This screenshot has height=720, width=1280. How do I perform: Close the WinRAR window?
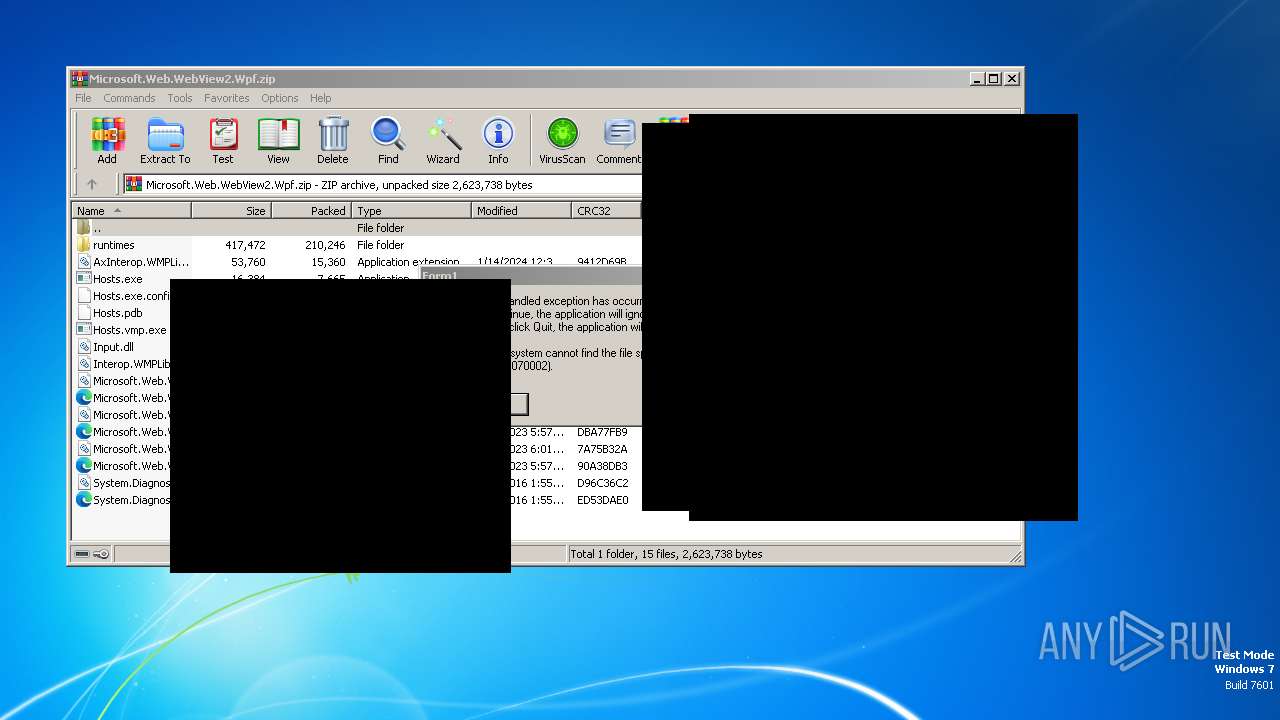click(x=1012, y=78)
